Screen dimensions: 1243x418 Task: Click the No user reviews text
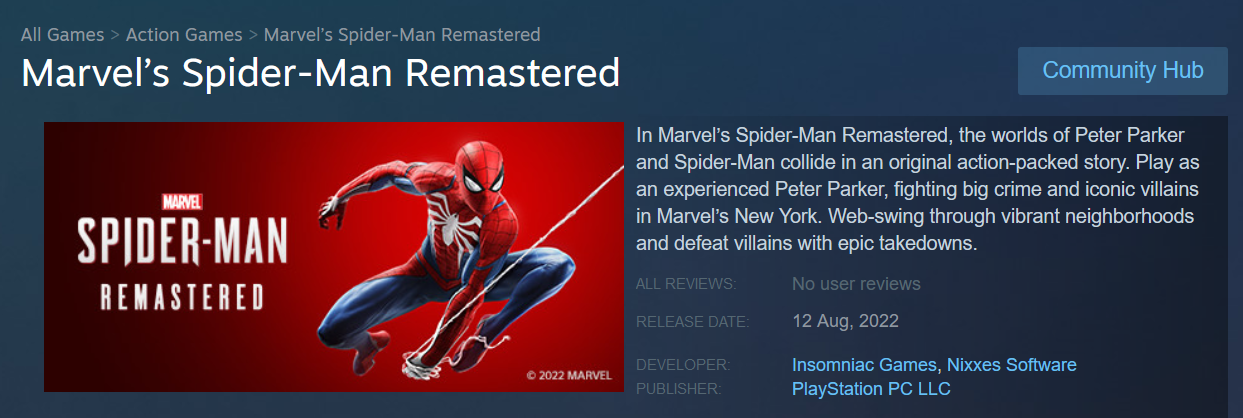pos(856,284)
